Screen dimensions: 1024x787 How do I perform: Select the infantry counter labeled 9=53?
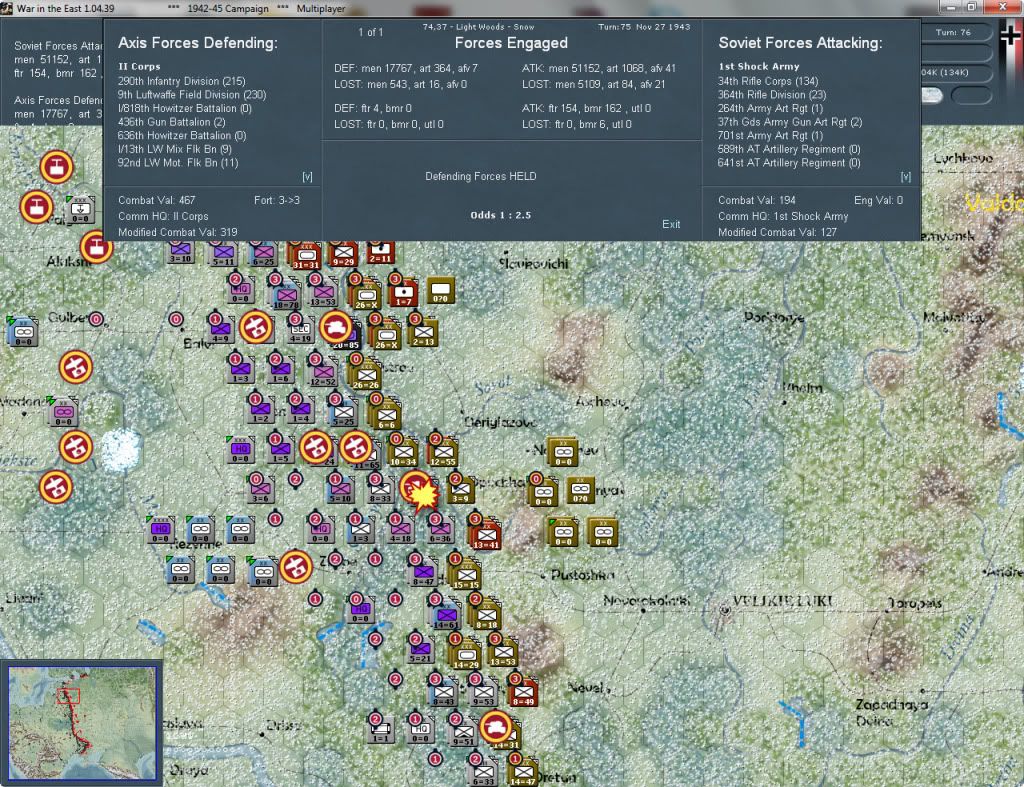(x=483, y=692)
